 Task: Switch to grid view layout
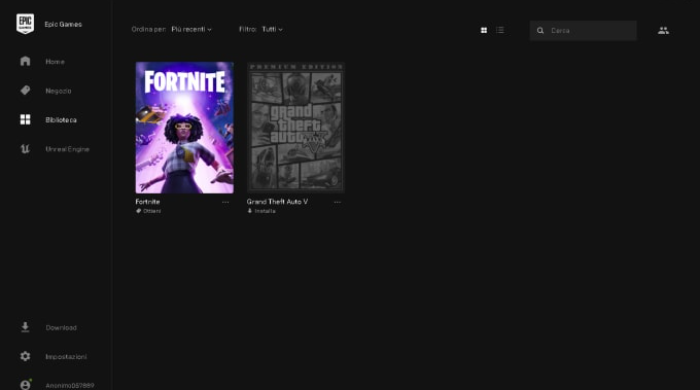[x=483, y=30]
